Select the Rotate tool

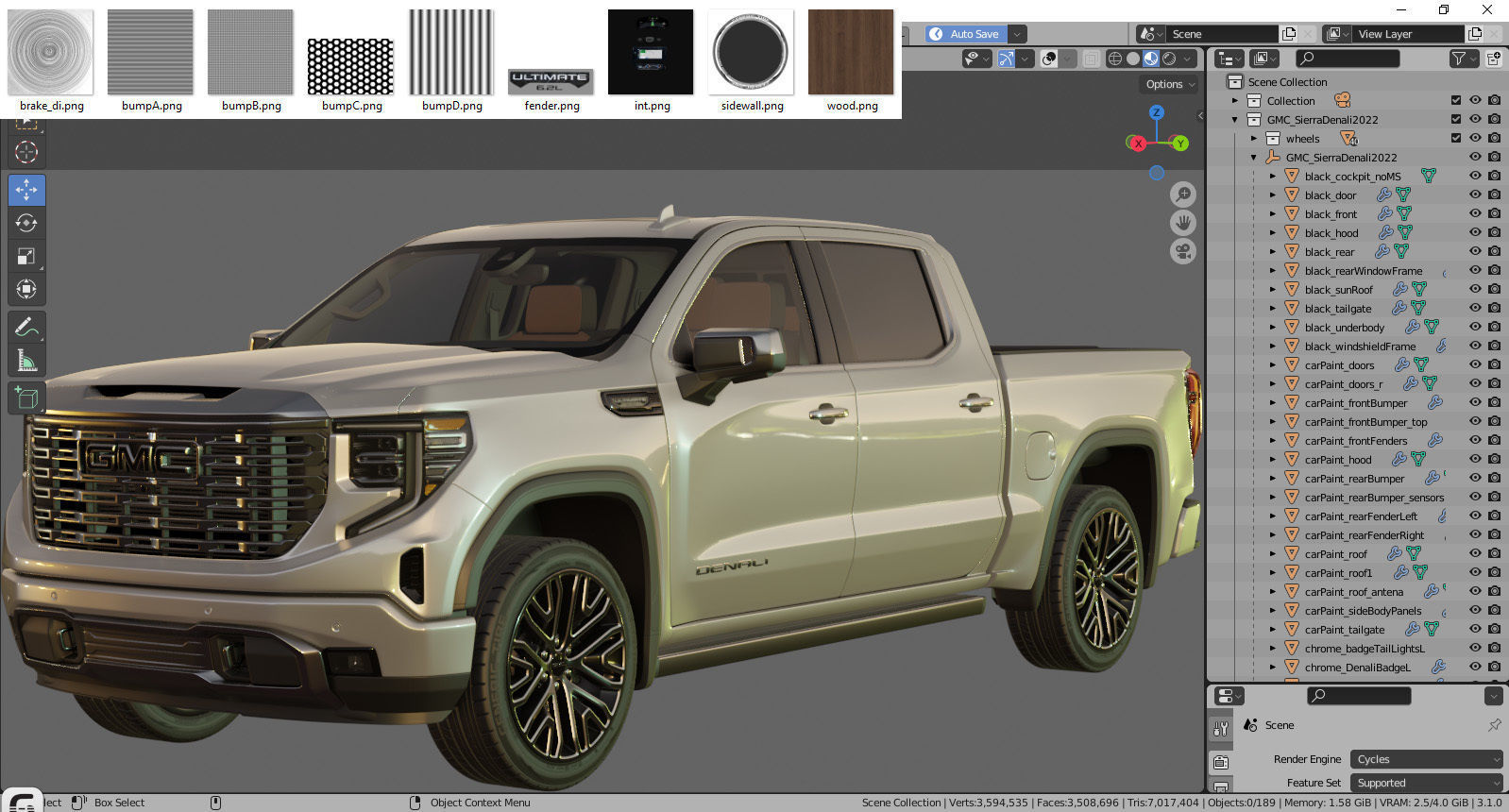(26, 223)
